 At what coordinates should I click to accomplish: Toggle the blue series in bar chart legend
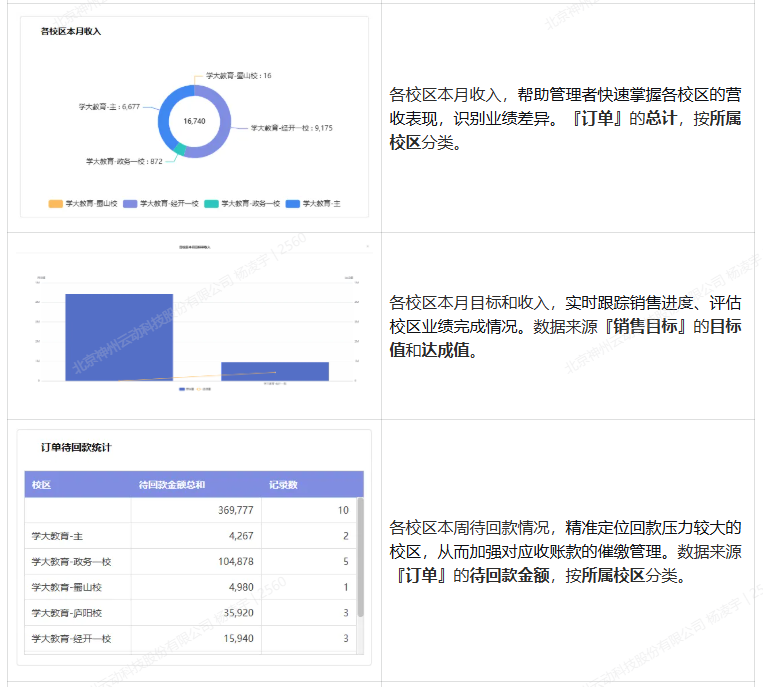coord(181,388)
